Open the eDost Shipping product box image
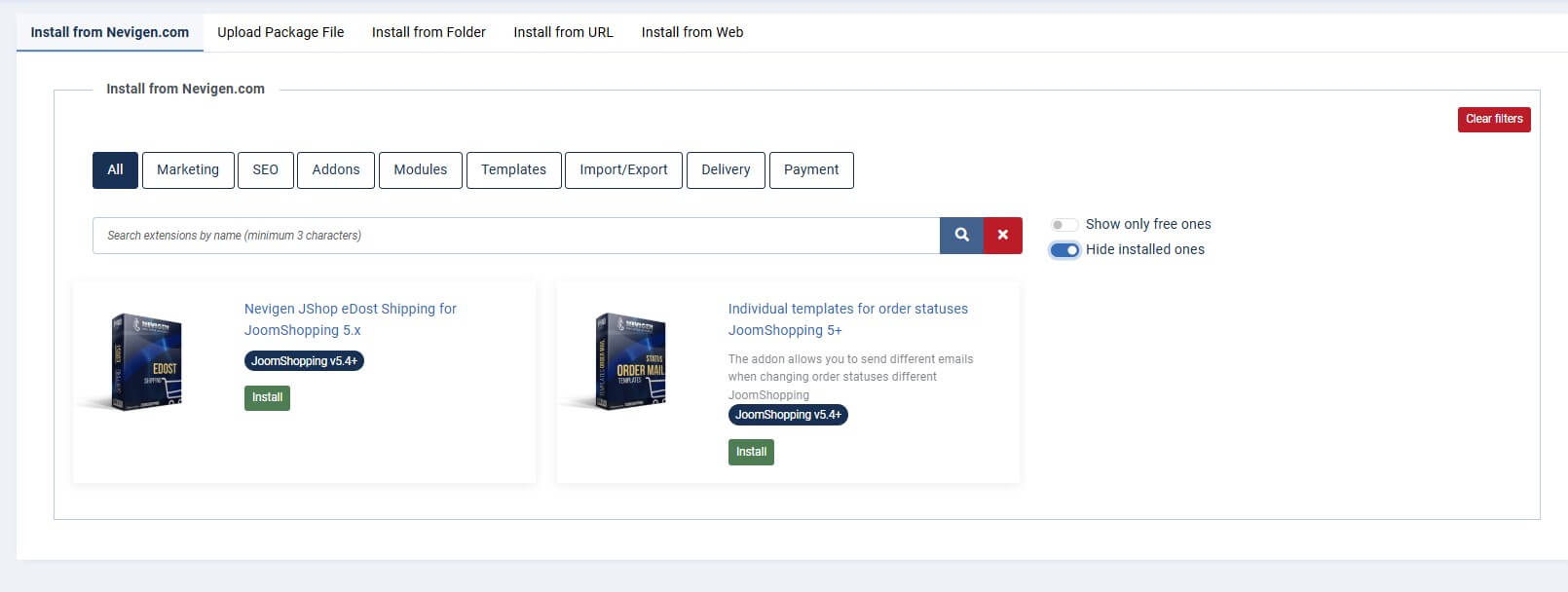Image resolution: width=1568 pixels, height=592 pixels. pos(146,362)
